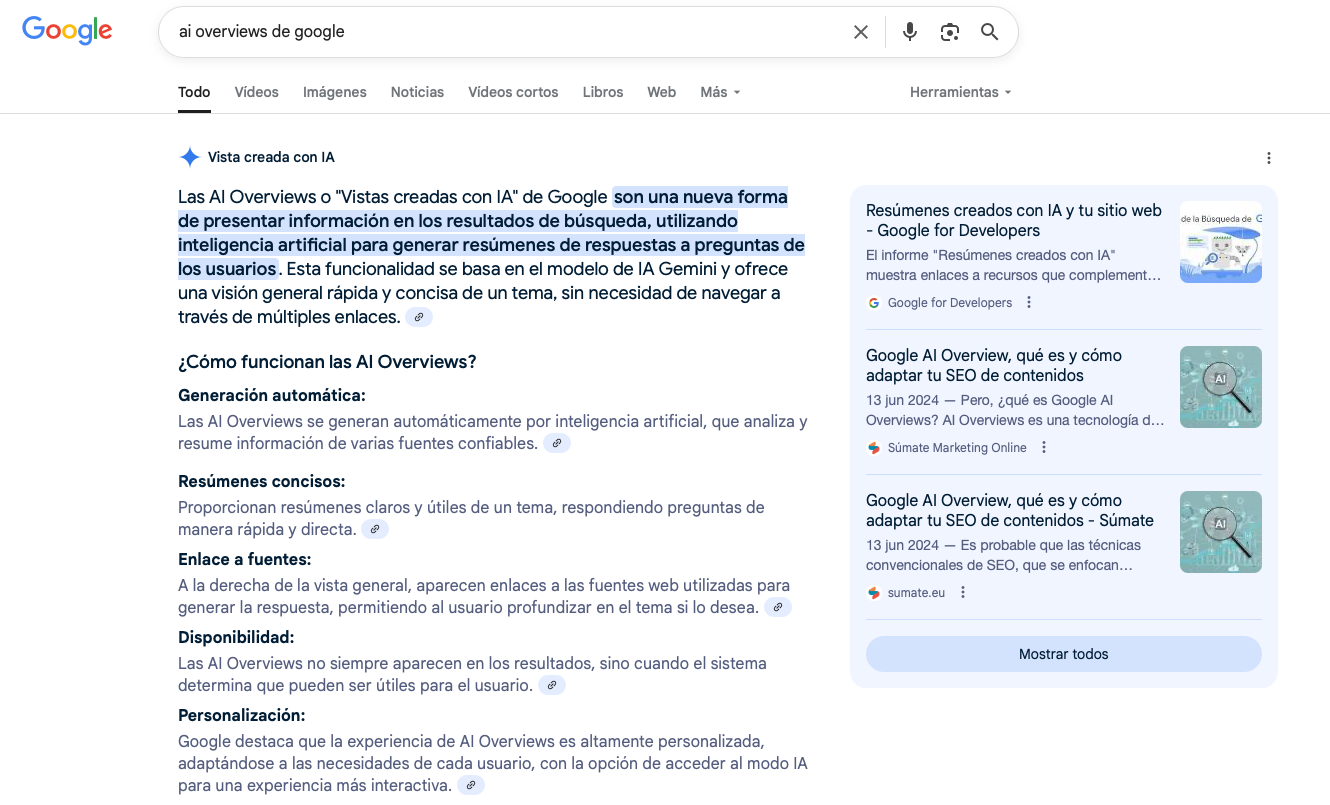Open the Noticias tab
The height and width of the screenshot is (805, 1330).
pos(417,92)
